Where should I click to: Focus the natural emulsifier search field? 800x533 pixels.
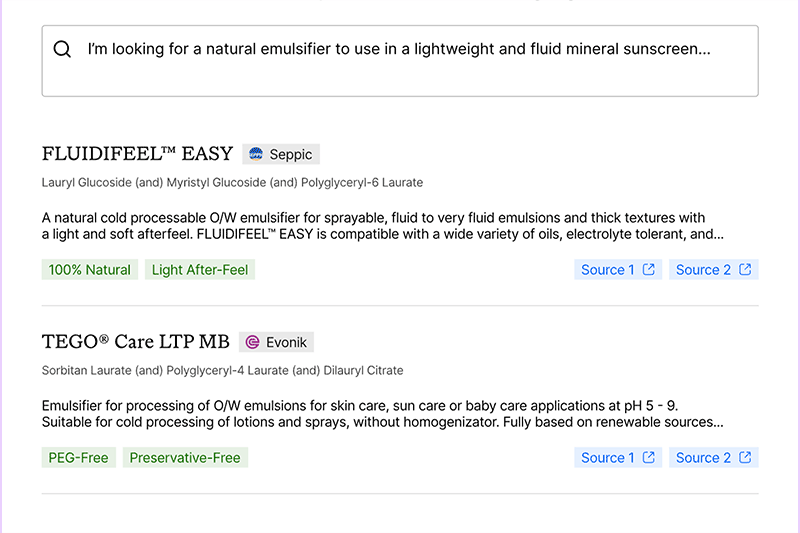click(x=400, y=61)
